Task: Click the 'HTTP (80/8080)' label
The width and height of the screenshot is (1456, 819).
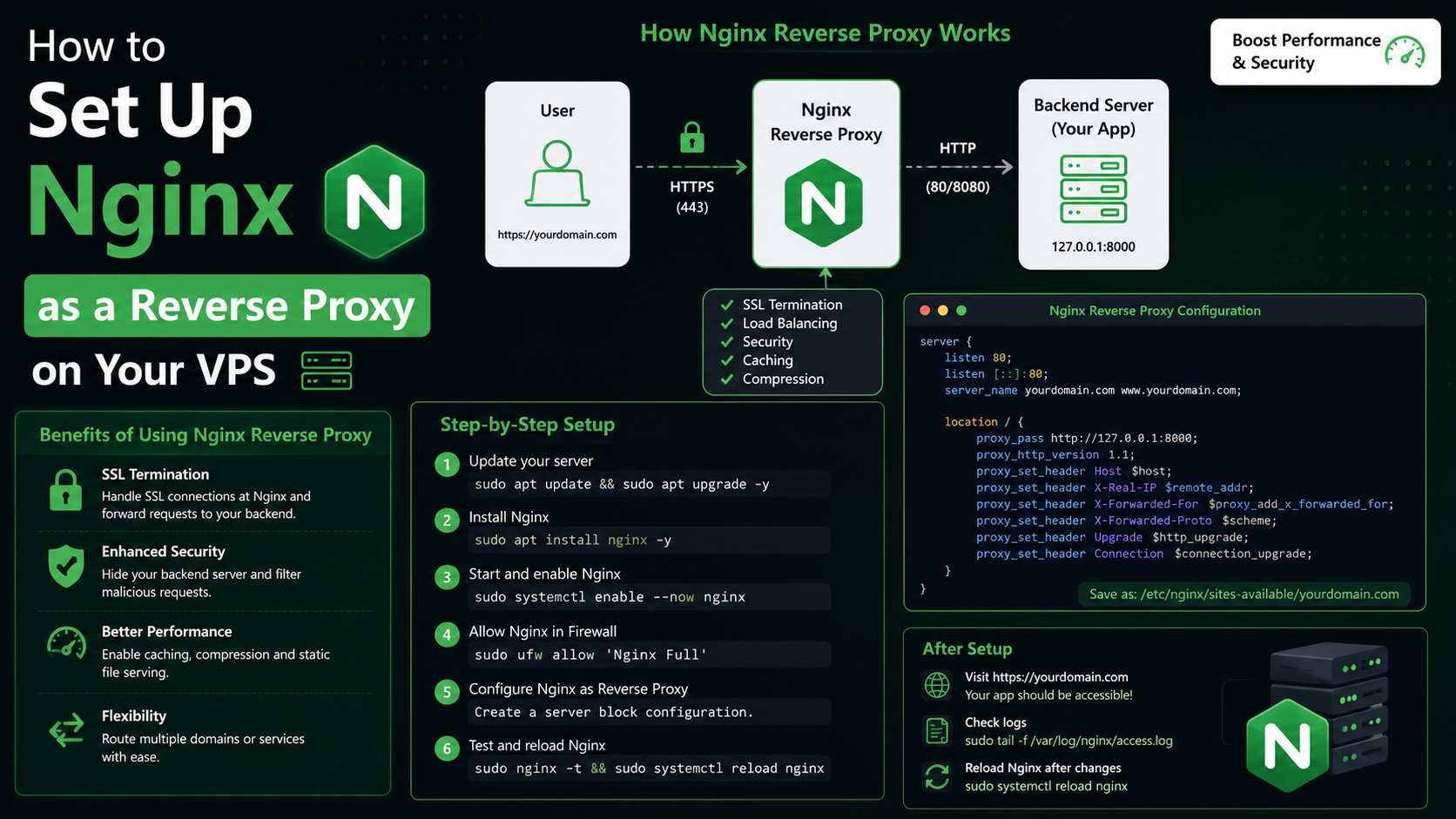Action: point(958,167)
